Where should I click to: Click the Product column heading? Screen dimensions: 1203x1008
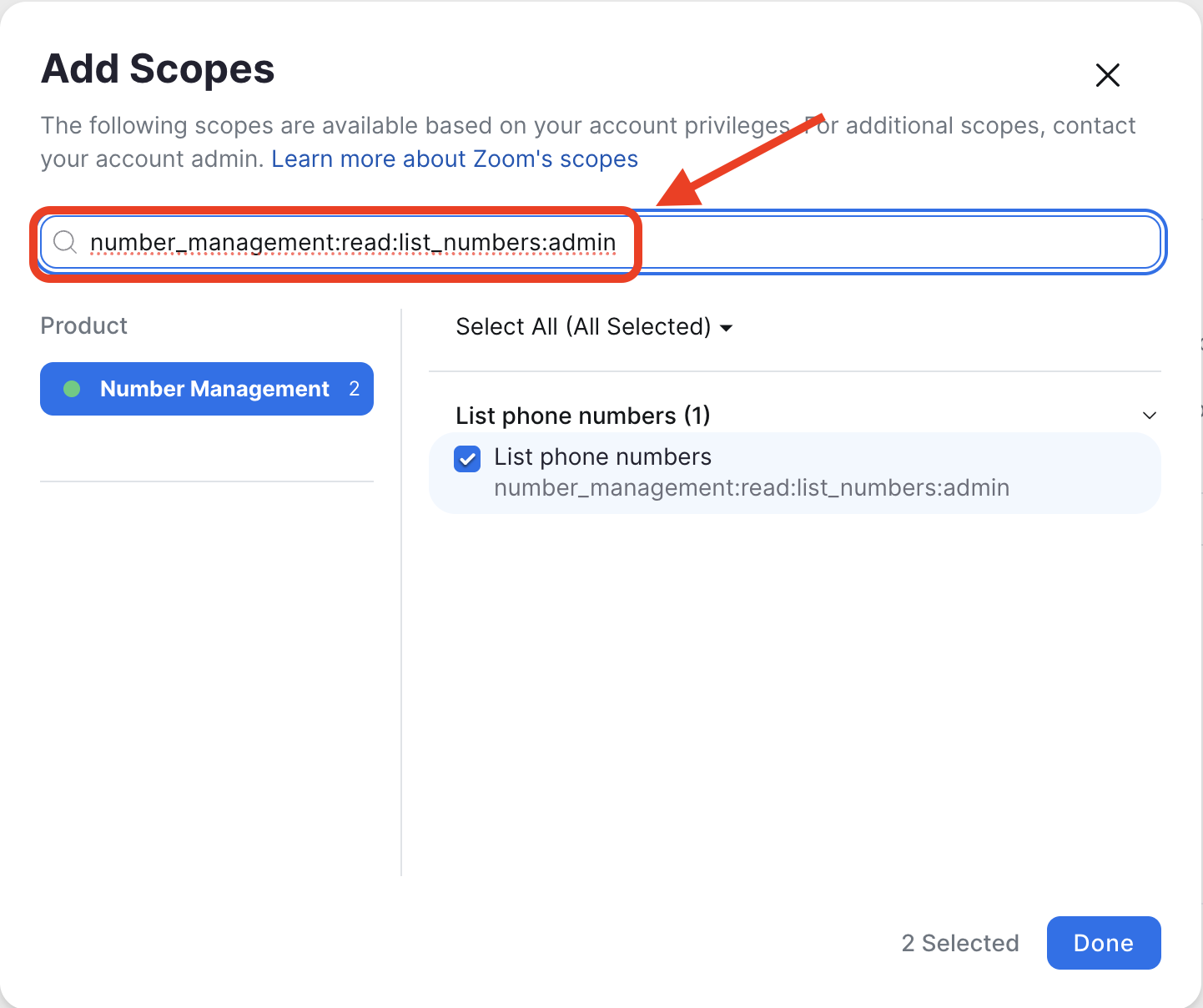84,325
